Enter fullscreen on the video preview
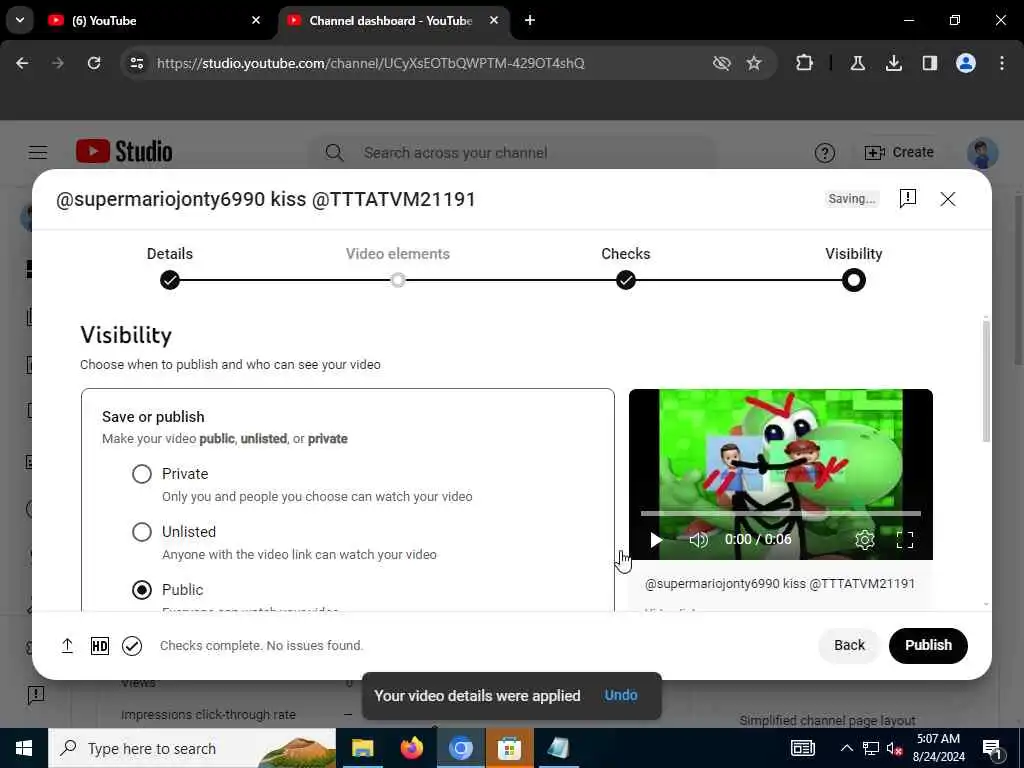The width and height of the screenshot is (1024, 768). point(904,539)
